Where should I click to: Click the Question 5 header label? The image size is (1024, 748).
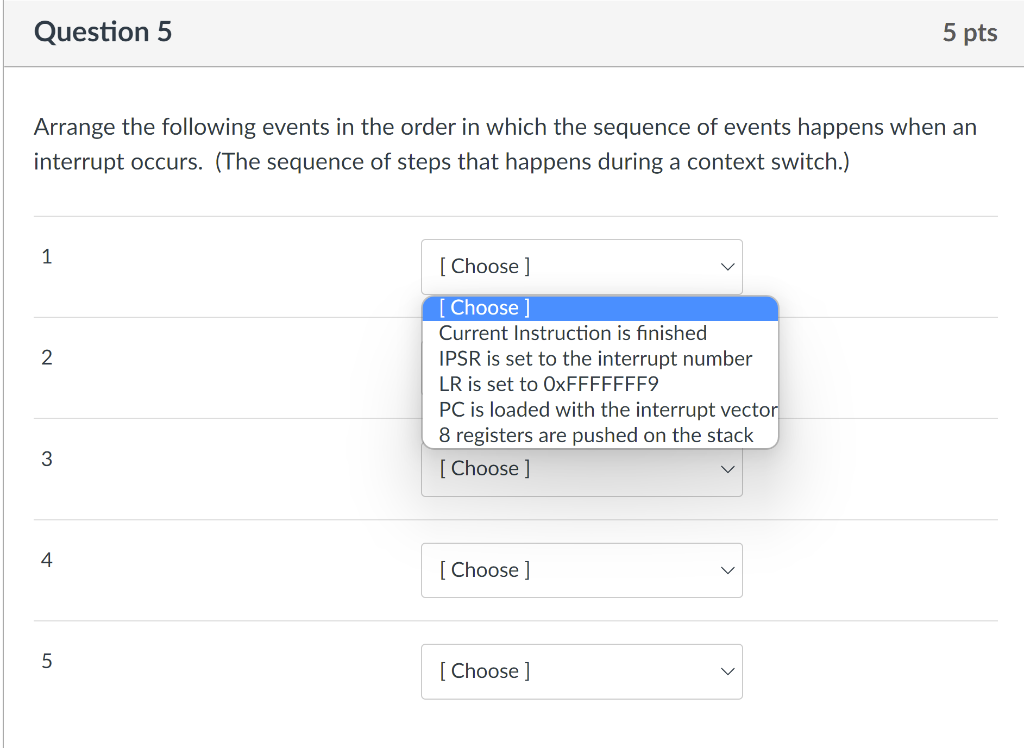(103, 32)
